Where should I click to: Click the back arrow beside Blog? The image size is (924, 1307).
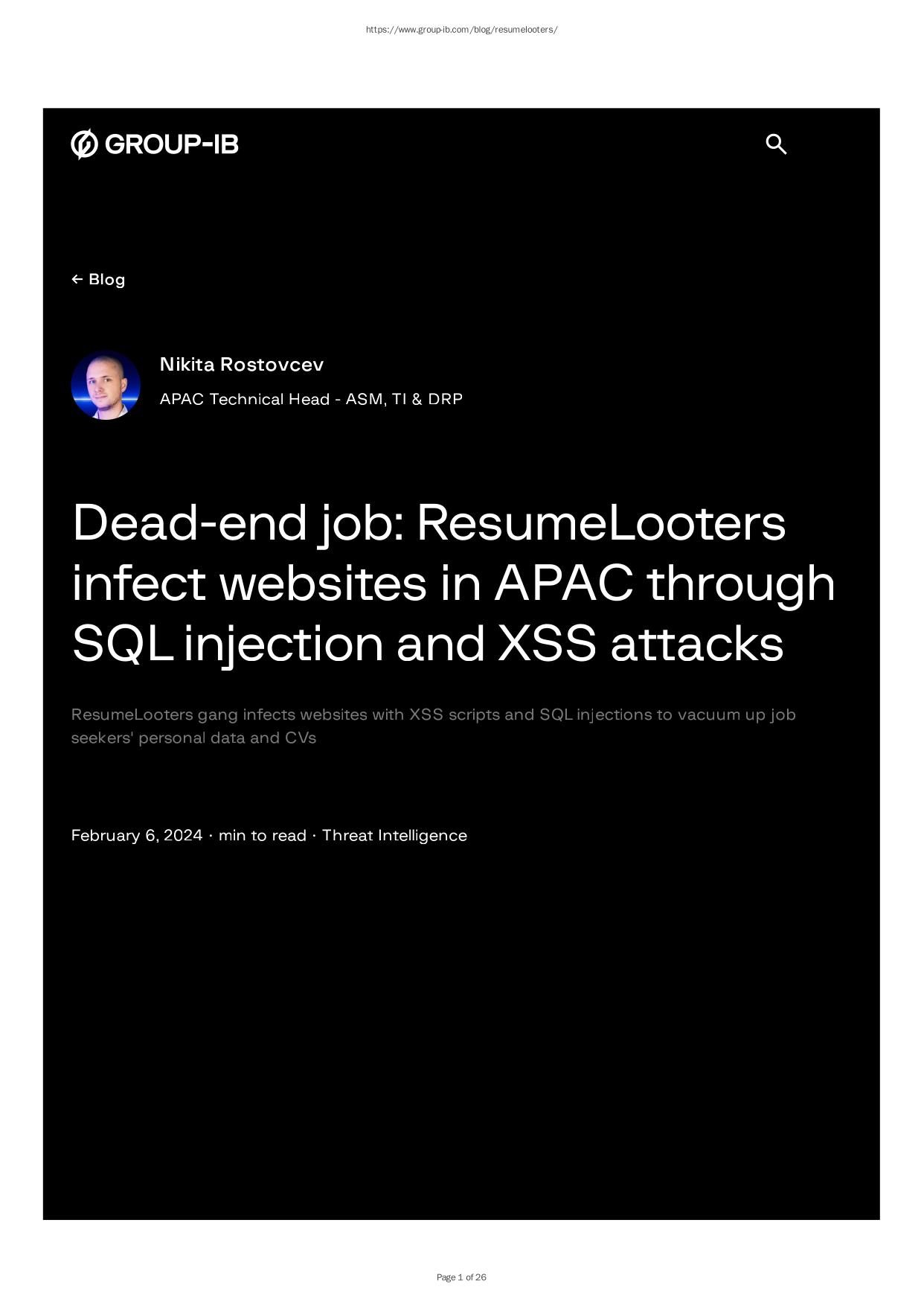pos(77,279)
